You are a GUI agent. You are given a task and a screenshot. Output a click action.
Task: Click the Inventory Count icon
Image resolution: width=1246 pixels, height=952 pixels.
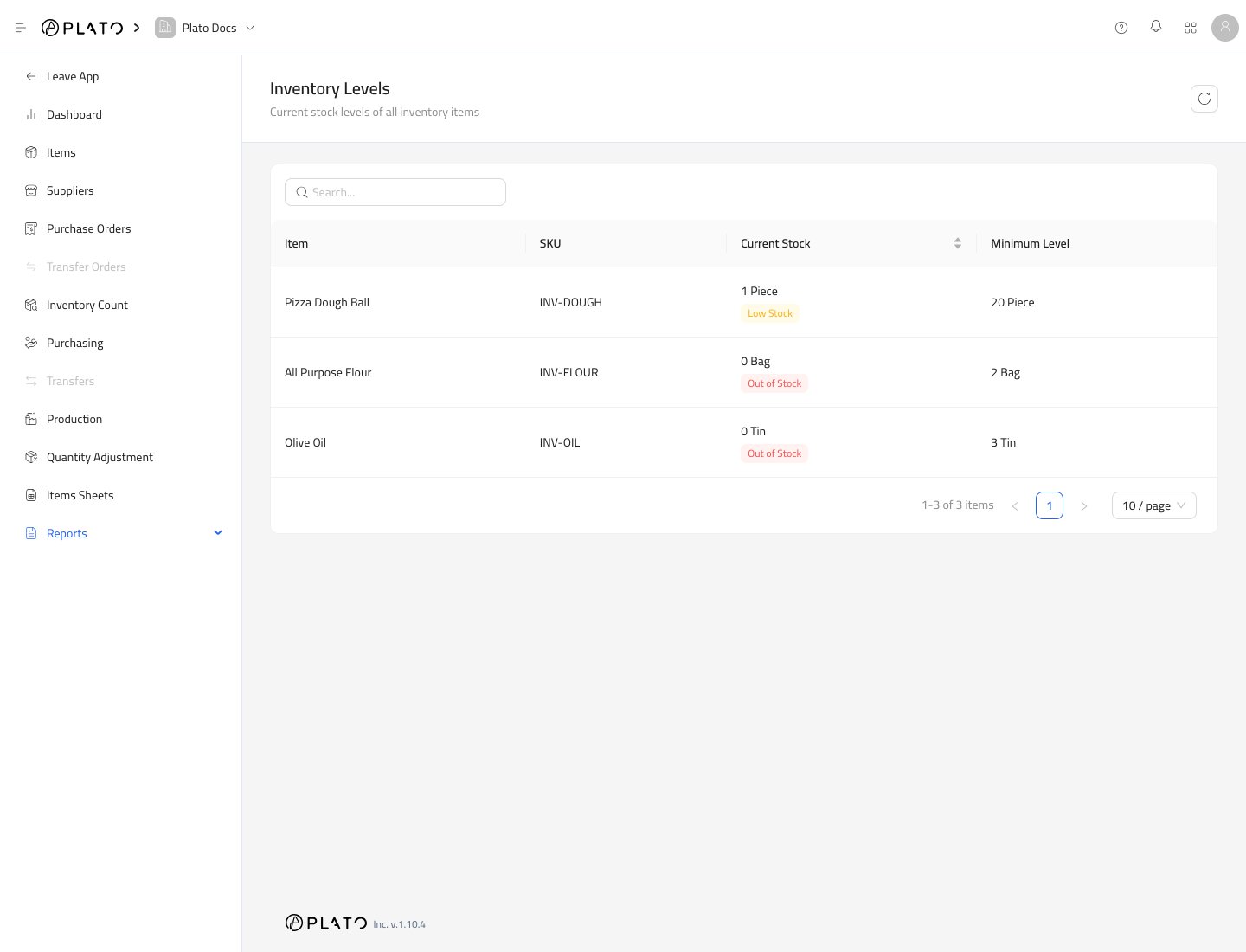pos(31,305)
